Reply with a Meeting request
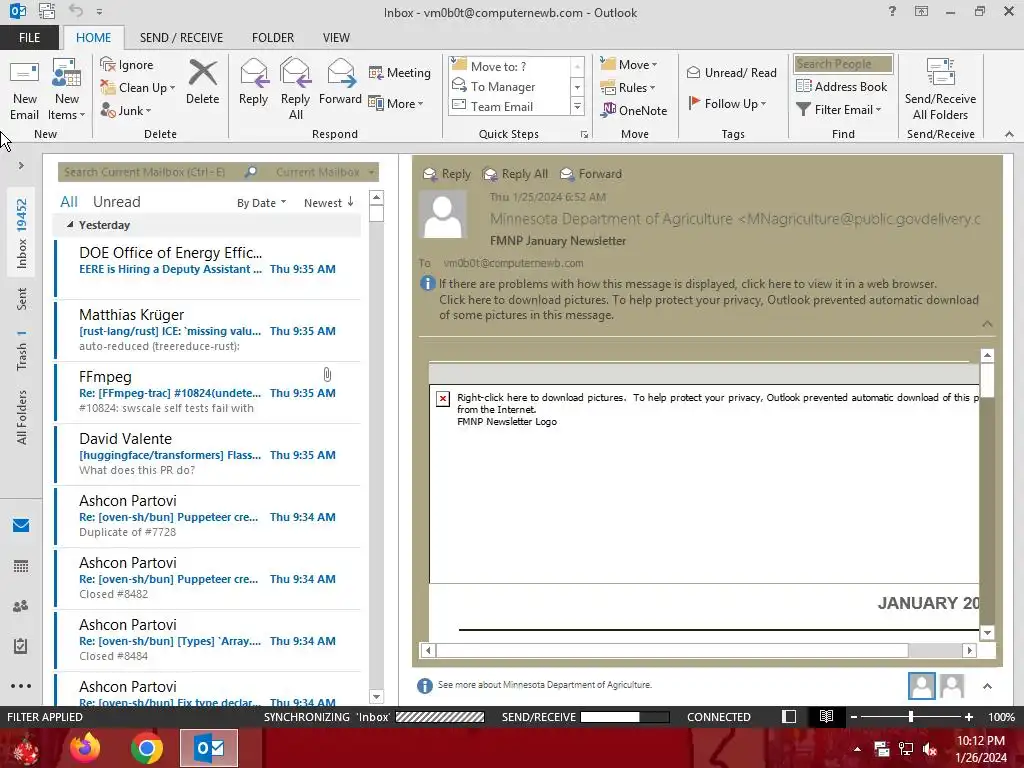Viewport: 1024px width, 768px height. [x=400, y=72]
